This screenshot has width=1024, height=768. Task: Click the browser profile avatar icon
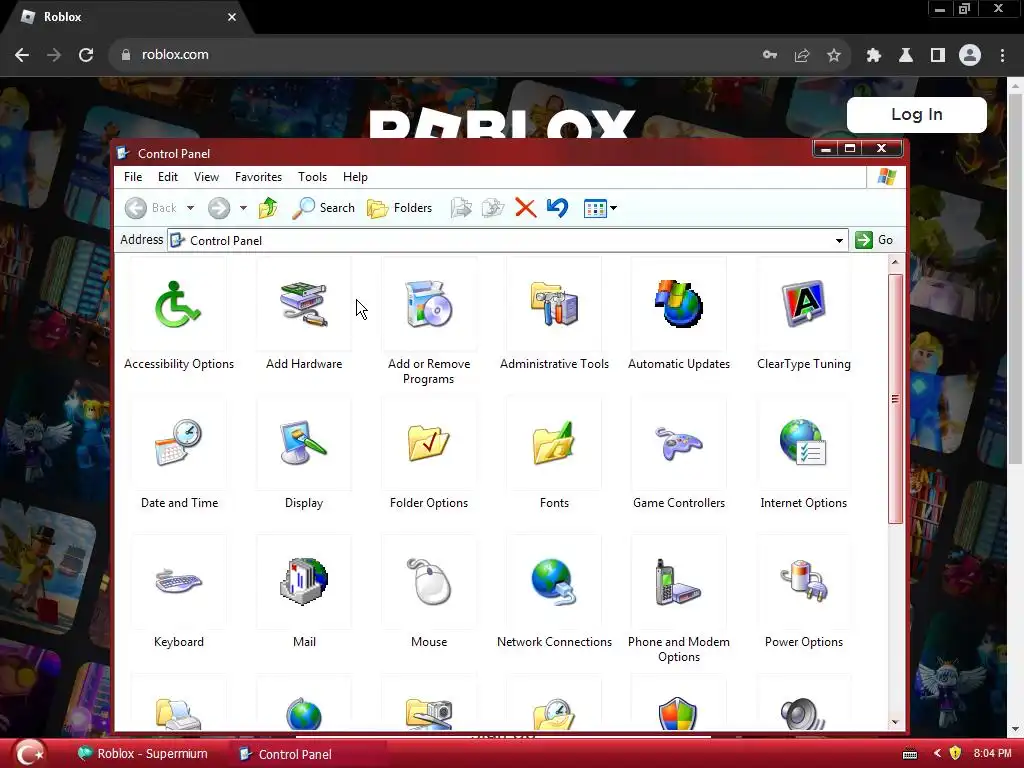click(x=970, y=56)
